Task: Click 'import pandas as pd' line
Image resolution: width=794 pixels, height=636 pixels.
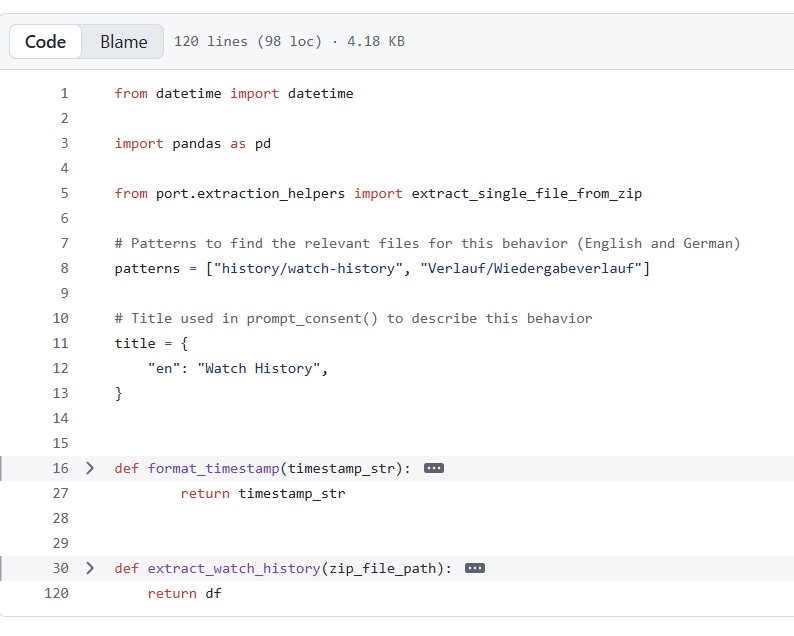Action: point(192,143)
